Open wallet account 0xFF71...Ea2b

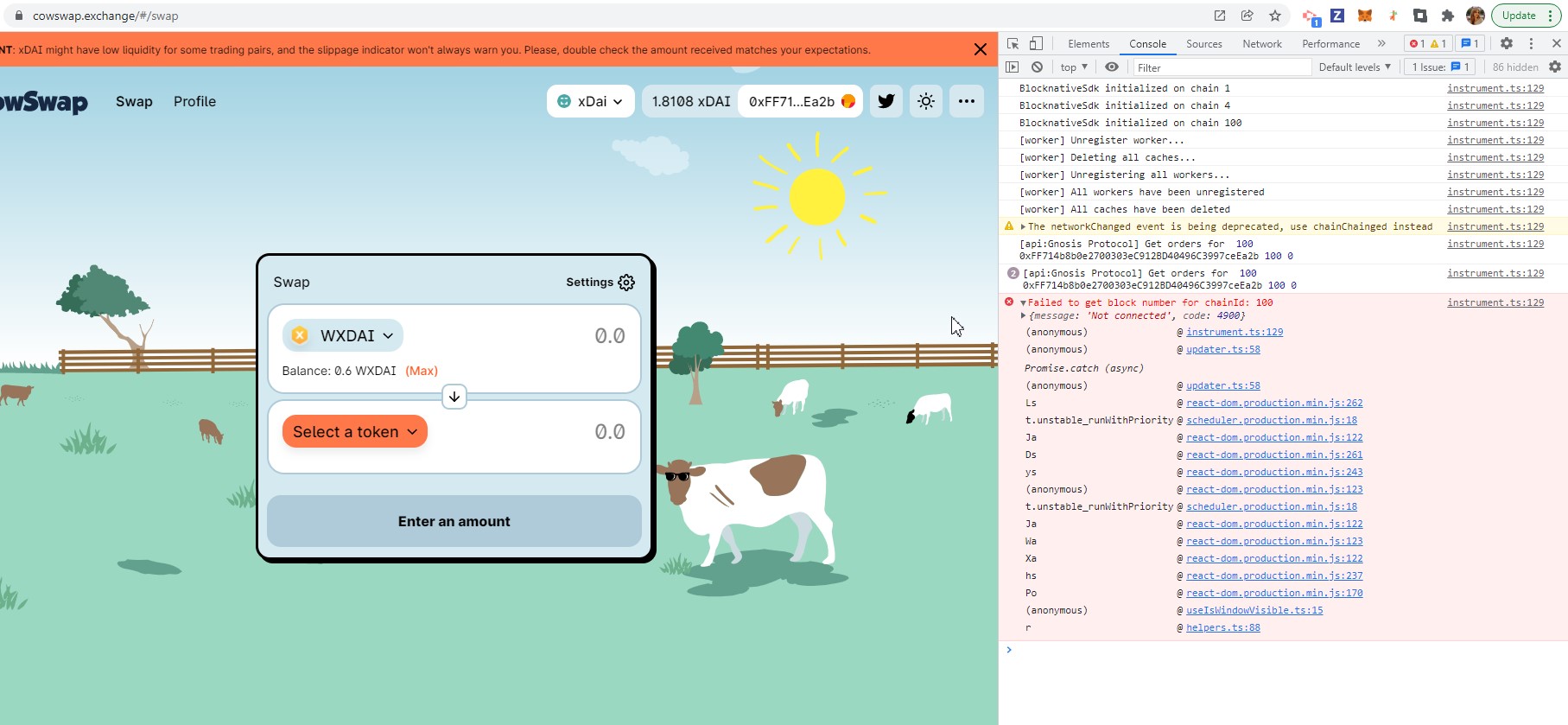pos(801,101)
